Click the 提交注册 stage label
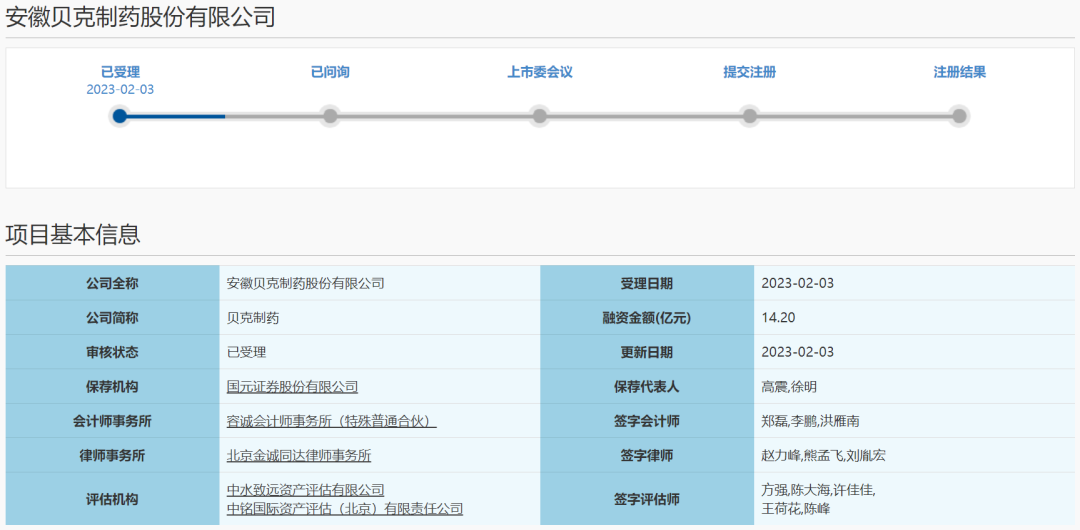This screenshot has height=530, width=1080. tap(750, 72)
